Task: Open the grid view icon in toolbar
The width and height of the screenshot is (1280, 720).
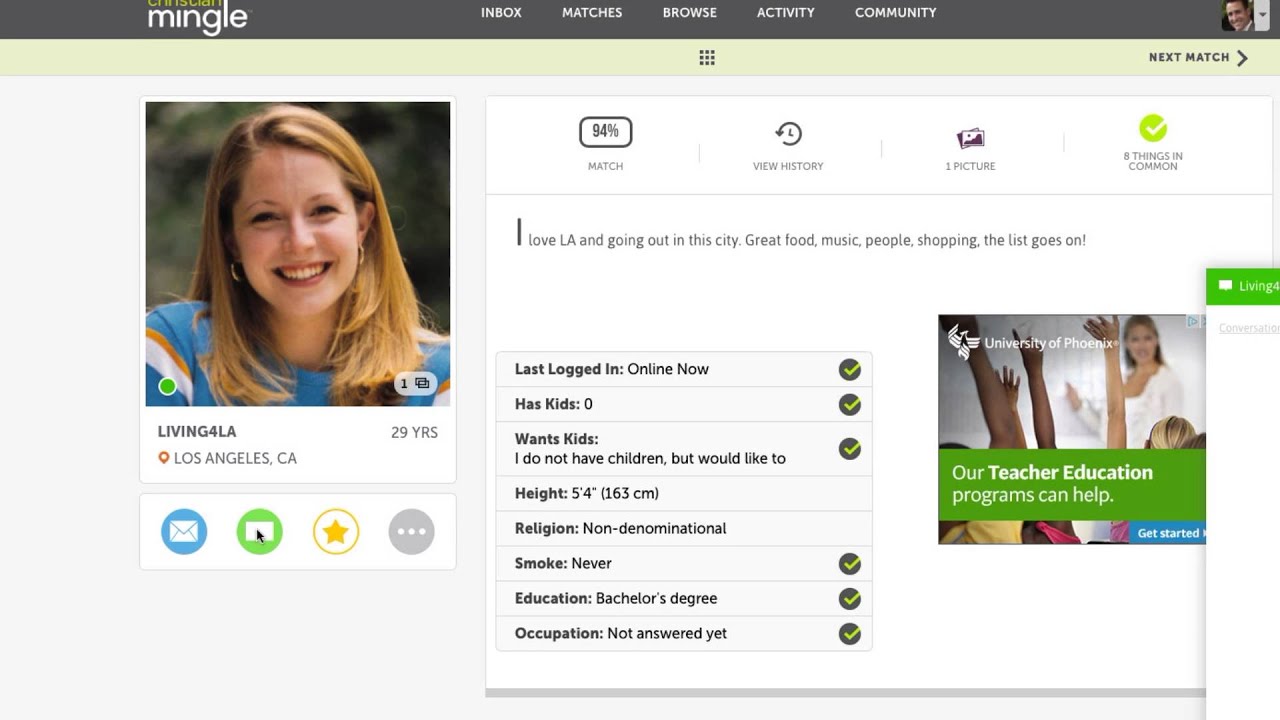Action: click(x=707, y=57)
